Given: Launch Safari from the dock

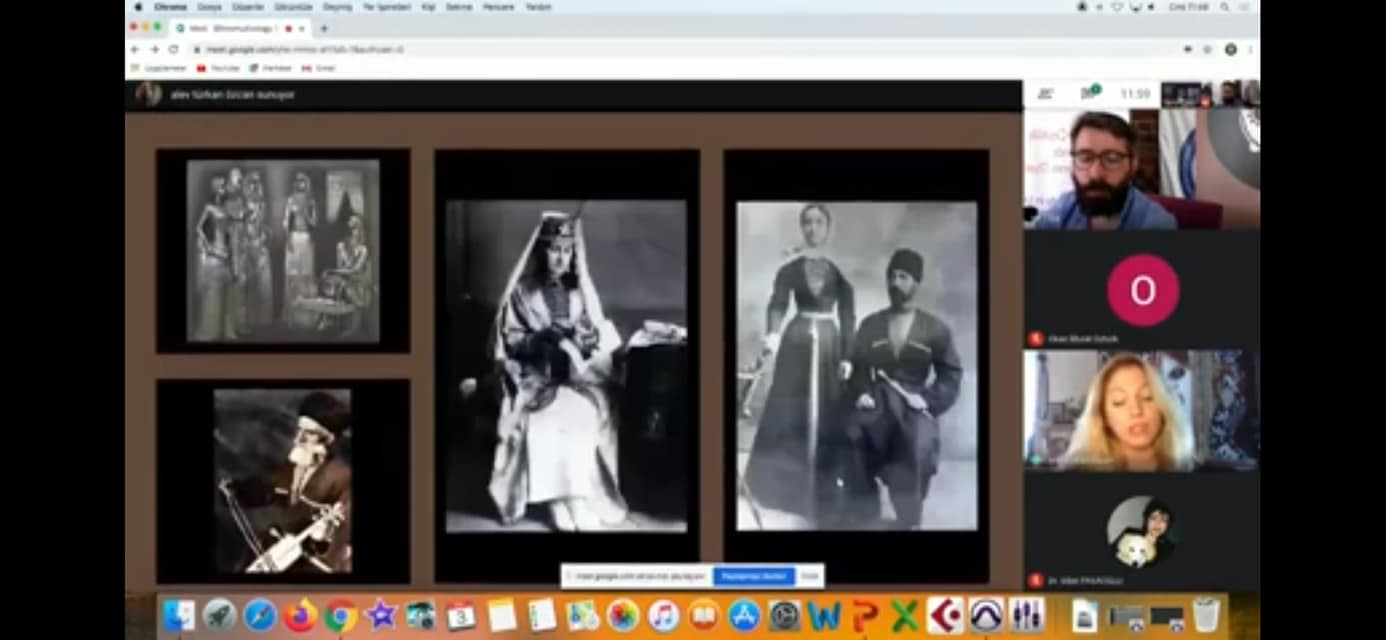Looking at the screenshot, I should pyautogui.click(x=260, y=615).
